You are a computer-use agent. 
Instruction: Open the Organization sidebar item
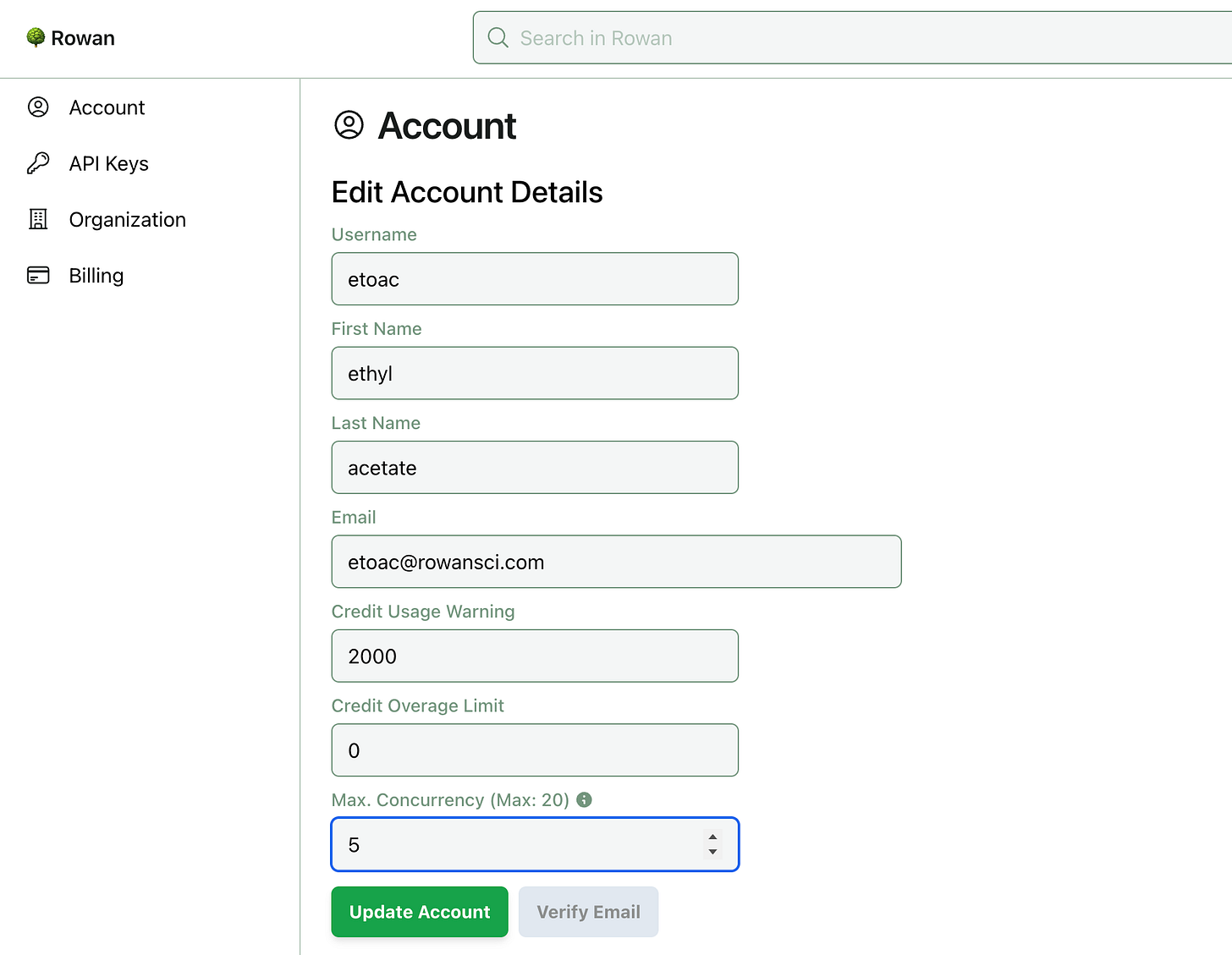(x=128, y=220)
